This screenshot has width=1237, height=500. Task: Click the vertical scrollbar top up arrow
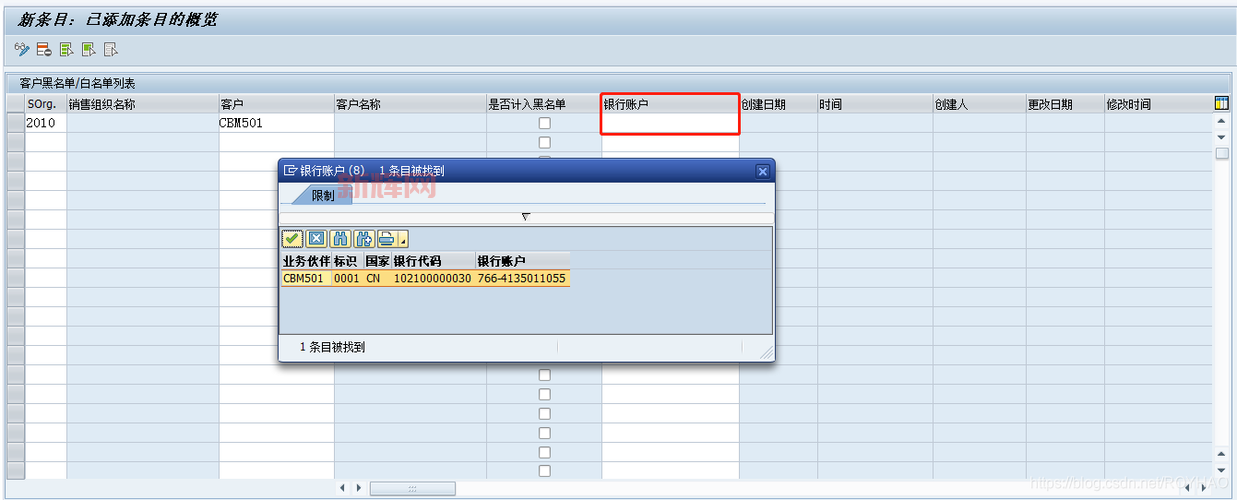coord(1221,121)
